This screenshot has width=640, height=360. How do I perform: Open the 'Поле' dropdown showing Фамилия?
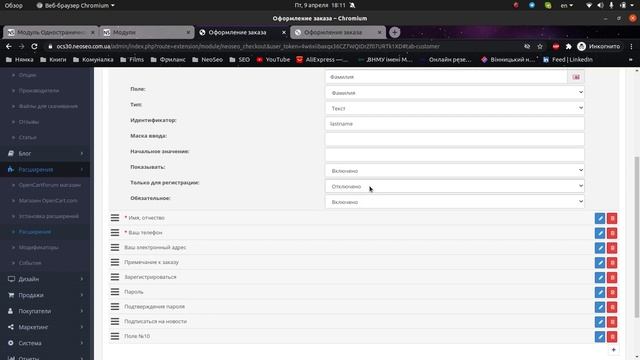455,93
